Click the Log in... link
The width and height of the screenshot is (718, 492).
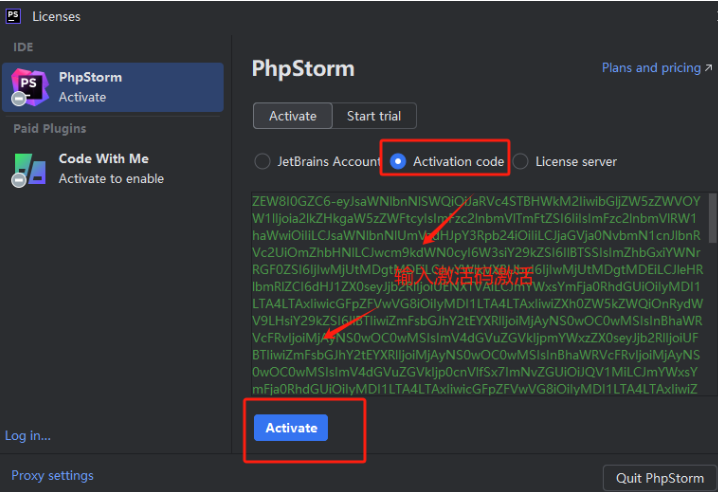[28, 435]
